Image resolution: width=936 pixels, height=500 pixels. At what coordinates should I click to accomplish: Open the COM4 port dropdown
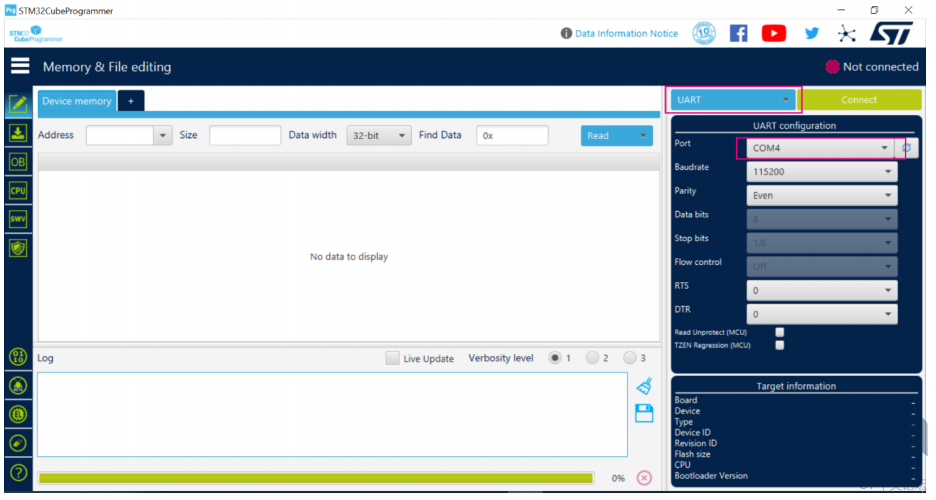tap(821, 148)
